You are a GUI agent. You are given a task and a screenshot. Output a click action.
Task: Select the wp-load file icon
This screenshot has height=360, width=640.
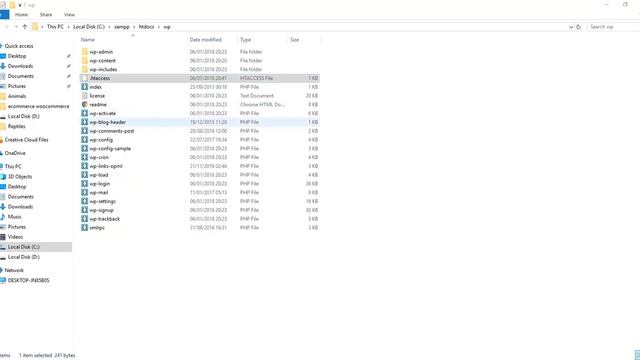[x=84, y=175]
